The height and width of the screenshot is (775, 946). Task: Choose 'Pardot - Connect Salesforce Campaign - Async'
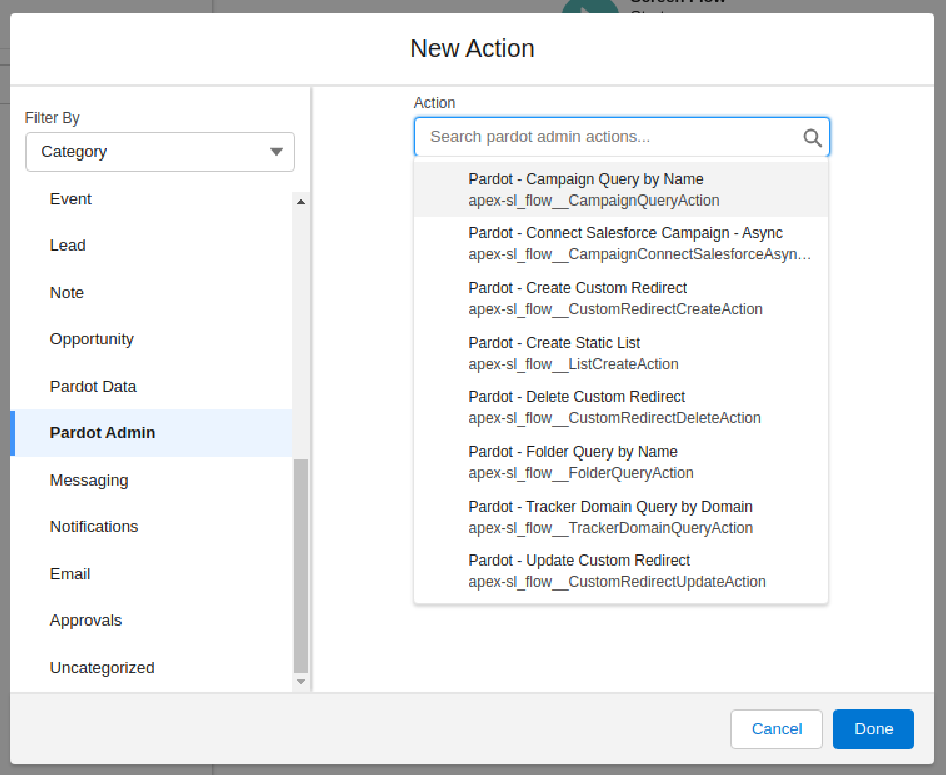coord(622,242)
